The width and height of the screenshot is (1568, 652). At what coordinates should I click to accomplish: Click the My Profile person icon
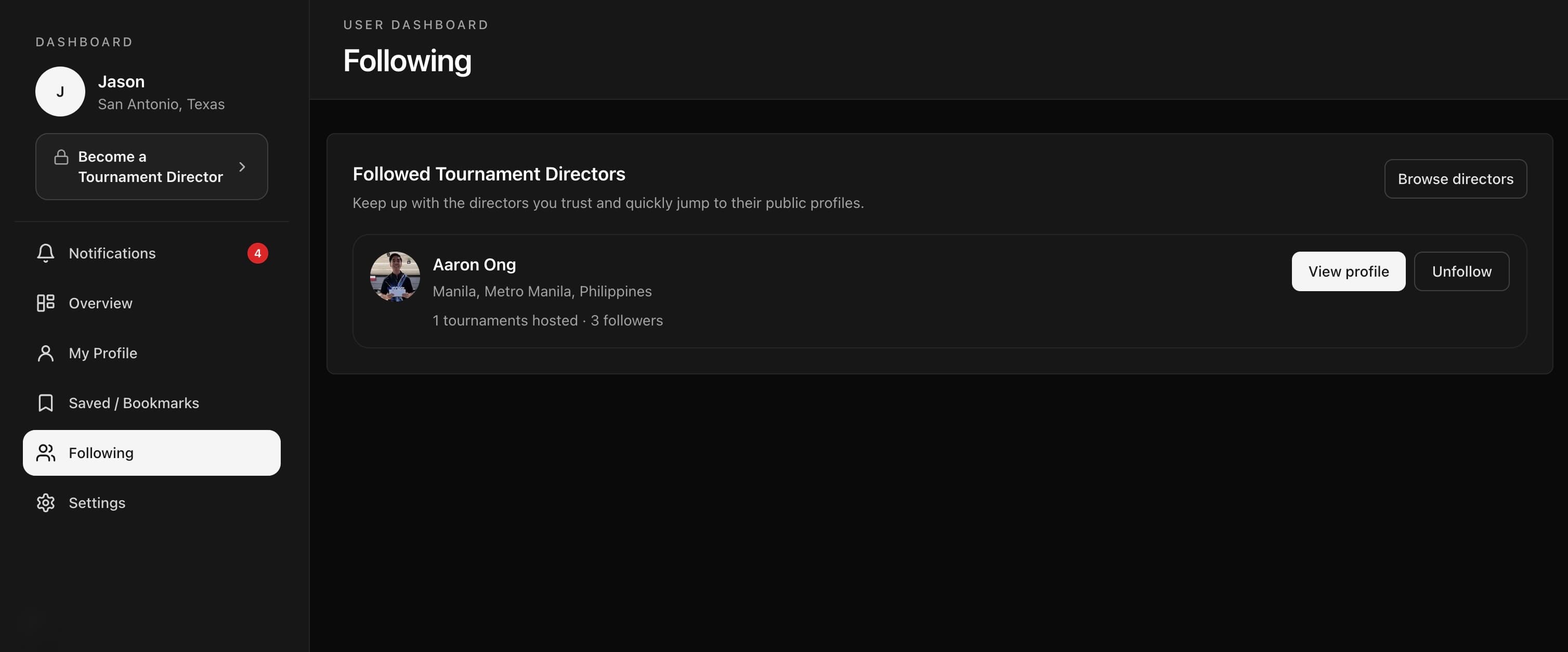pos(46,353)
